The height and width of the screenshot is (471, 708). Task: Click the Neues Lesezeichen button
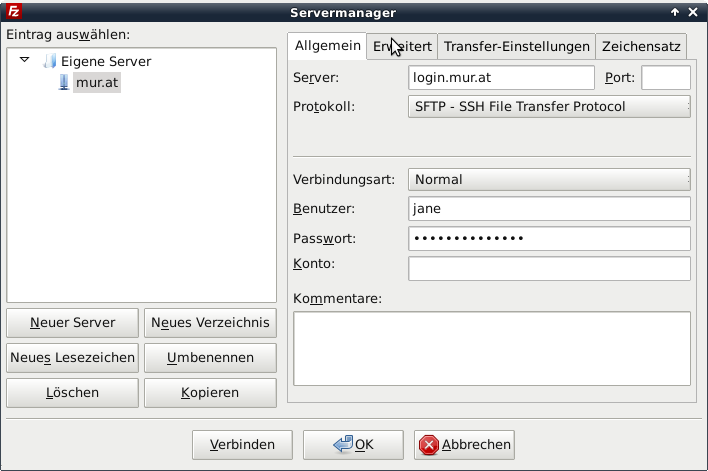point(72,357)
